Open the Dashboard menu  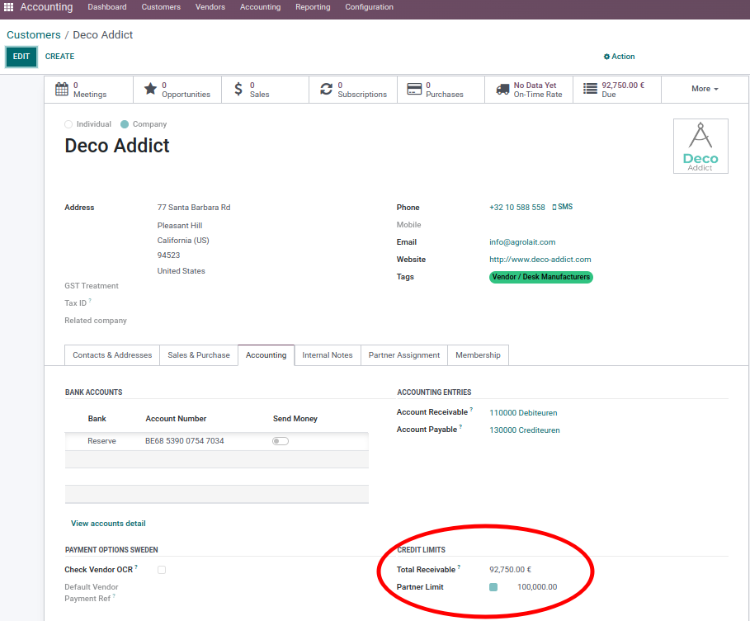[107, 7]
